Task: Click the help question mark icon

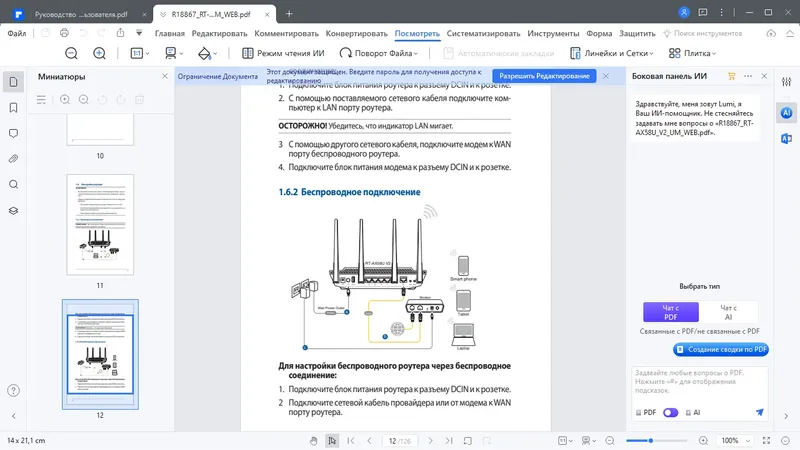Action: (14, 391)
